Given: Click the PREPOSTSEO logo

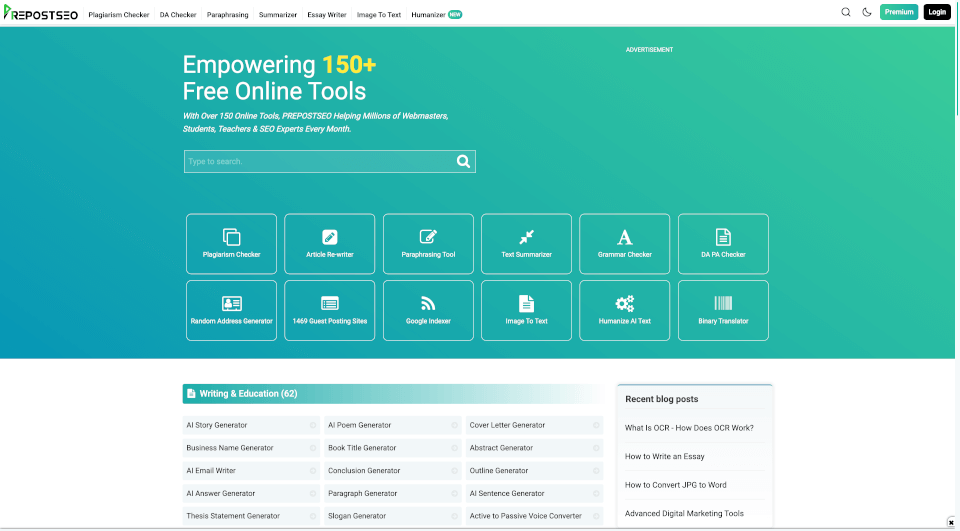Looking at the screenshot, I should point(40,13).
